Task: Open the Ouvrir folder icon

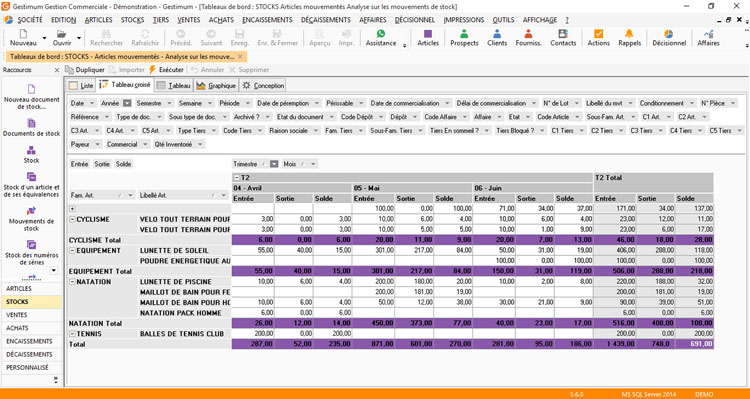Action: click(x=61, y=34)
